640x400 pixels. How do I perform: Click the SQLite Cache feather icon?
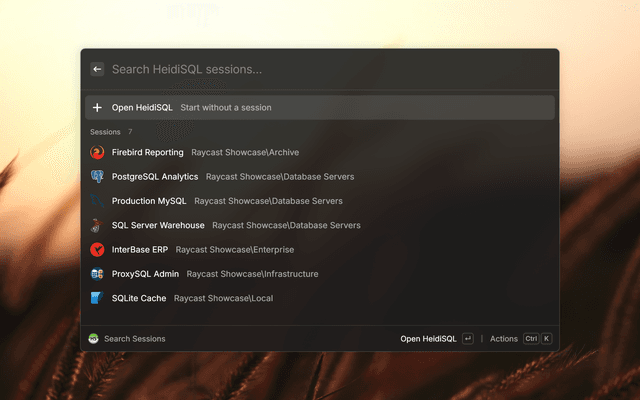pyautogui.click(x=97, y=298)
